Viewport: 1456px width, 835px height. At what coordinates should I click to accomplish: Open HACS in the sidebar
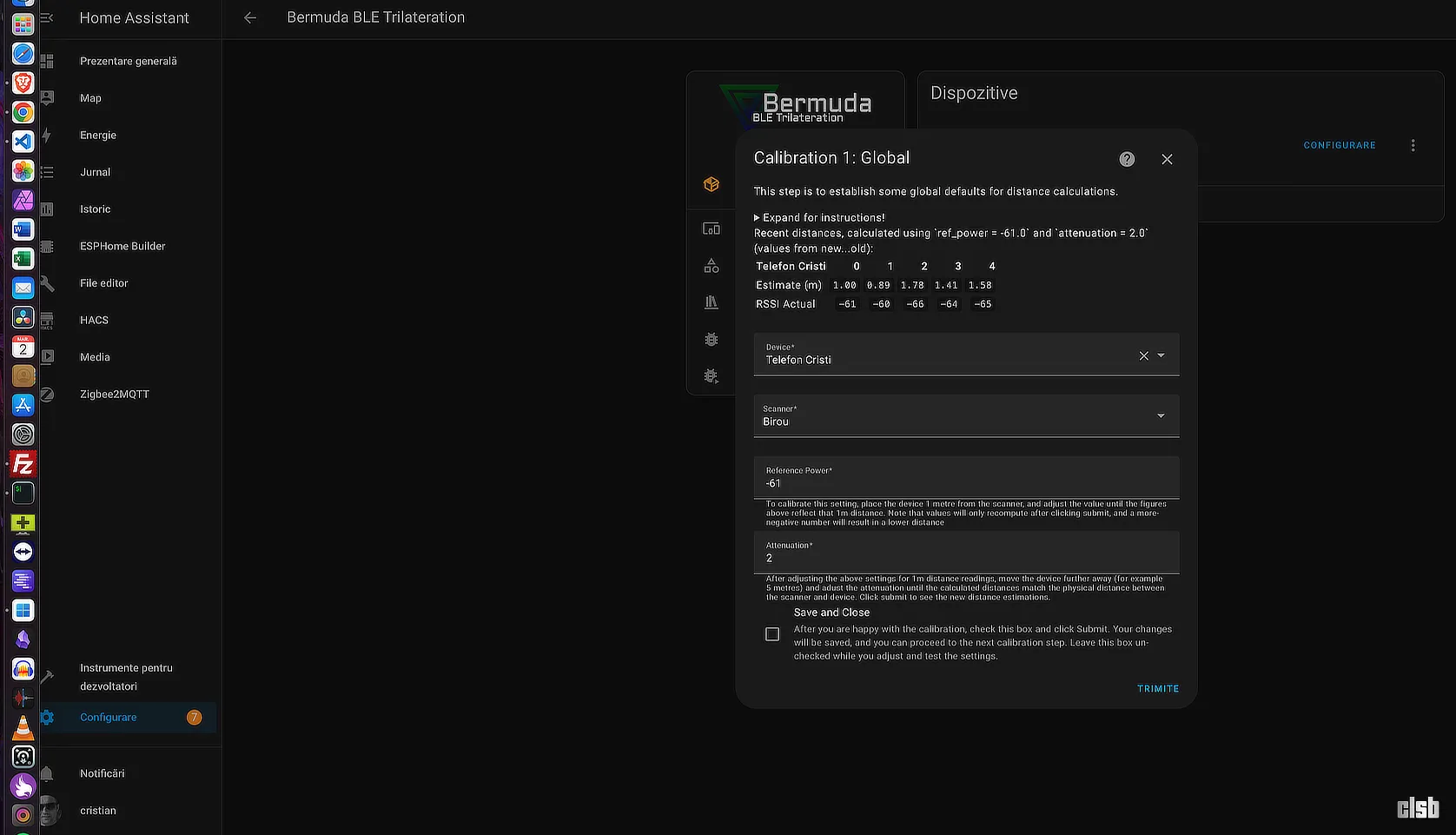[x=128, y=320]
